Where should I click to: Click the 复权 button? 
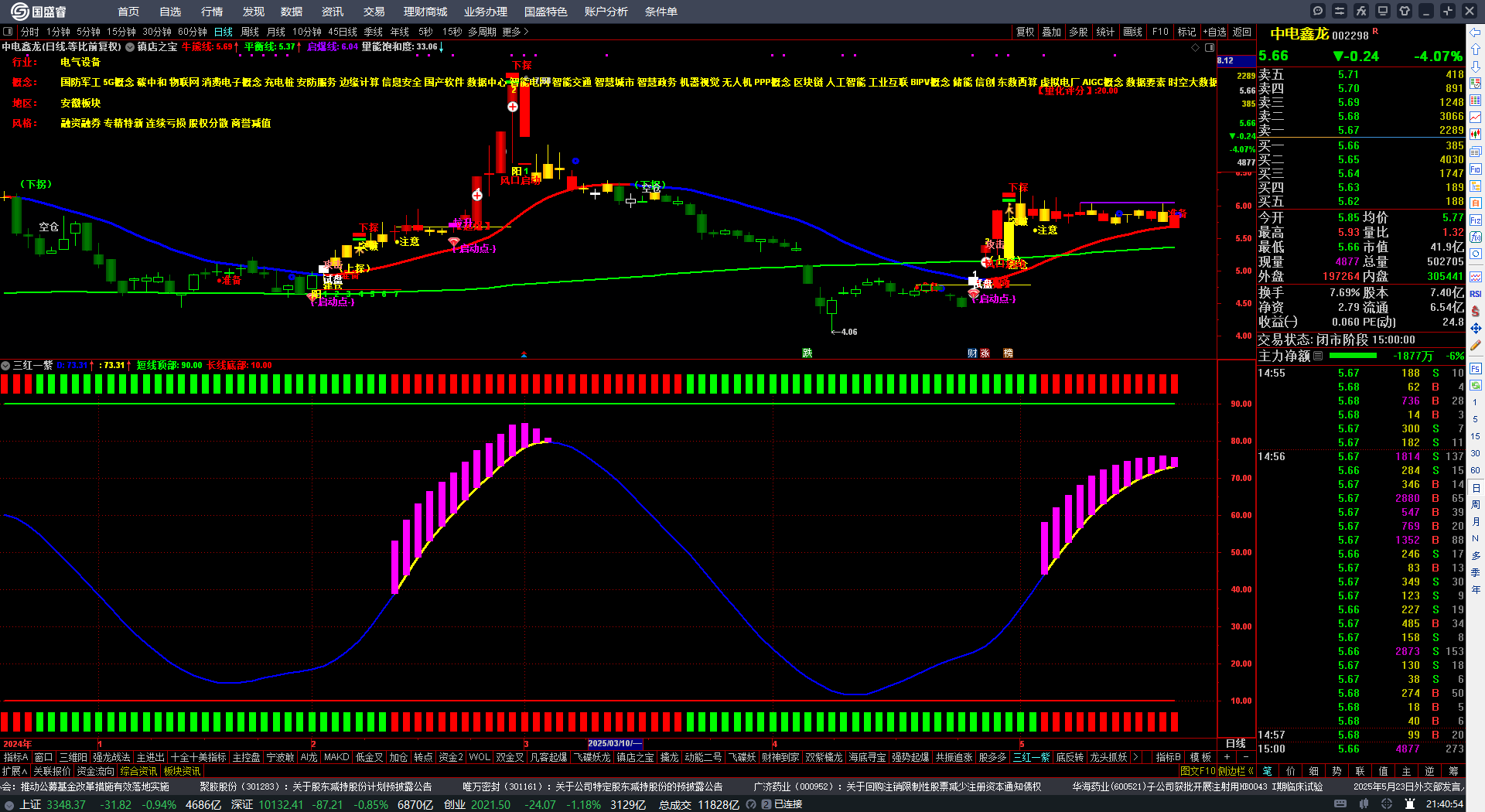pos(1026,32)
